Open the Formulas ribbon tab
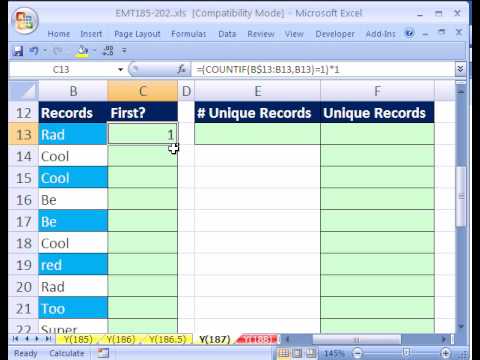This screenshot has width=480, height=360. (189, 34)
